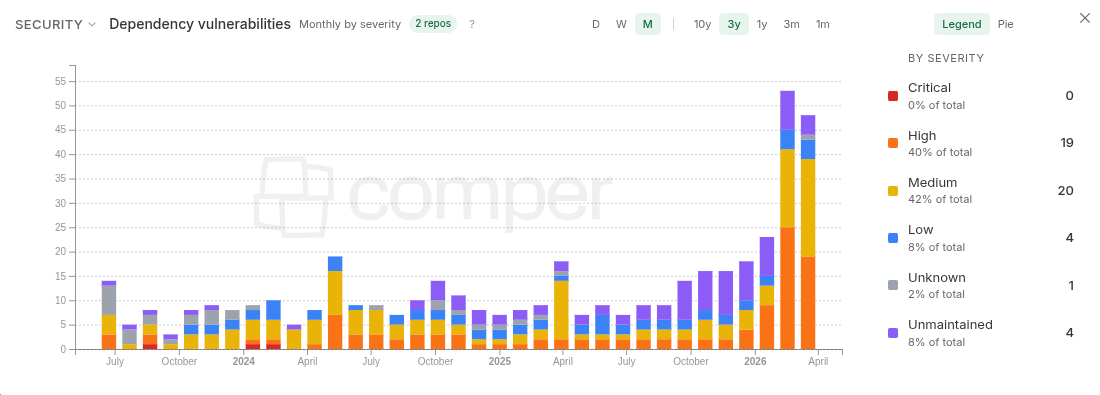The width and height of the screenshot is (1100, 395).
Task: Close the chart panel with X icon
Action: [1085, 18]
